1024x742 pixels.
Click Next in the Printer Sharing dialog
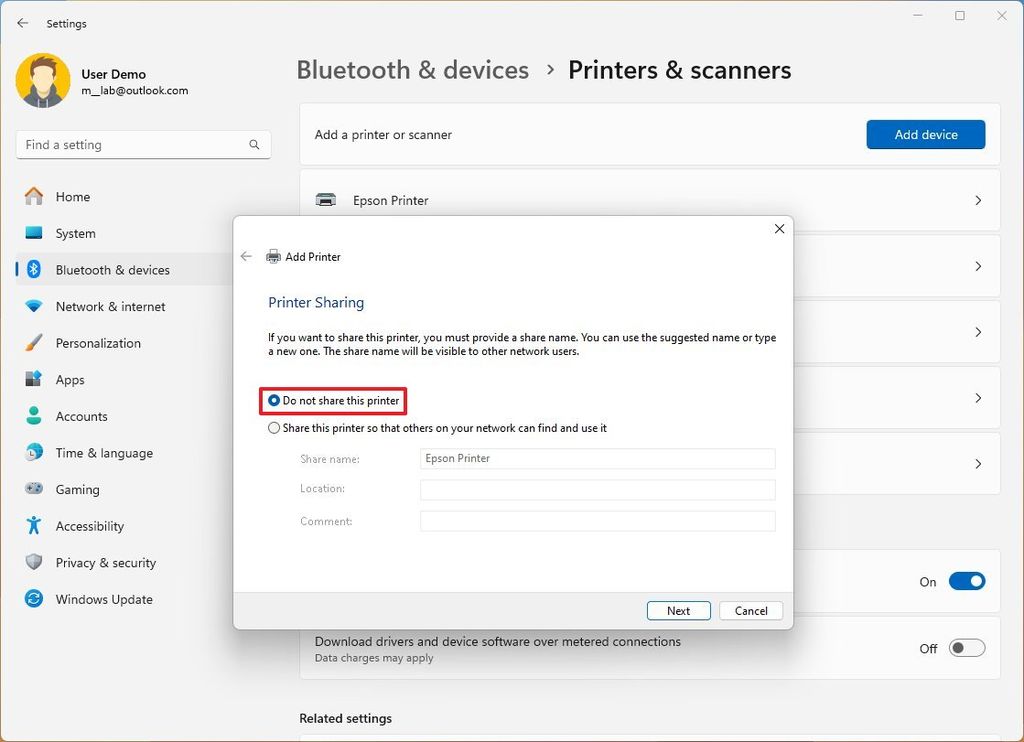click(x=678, y=610)
